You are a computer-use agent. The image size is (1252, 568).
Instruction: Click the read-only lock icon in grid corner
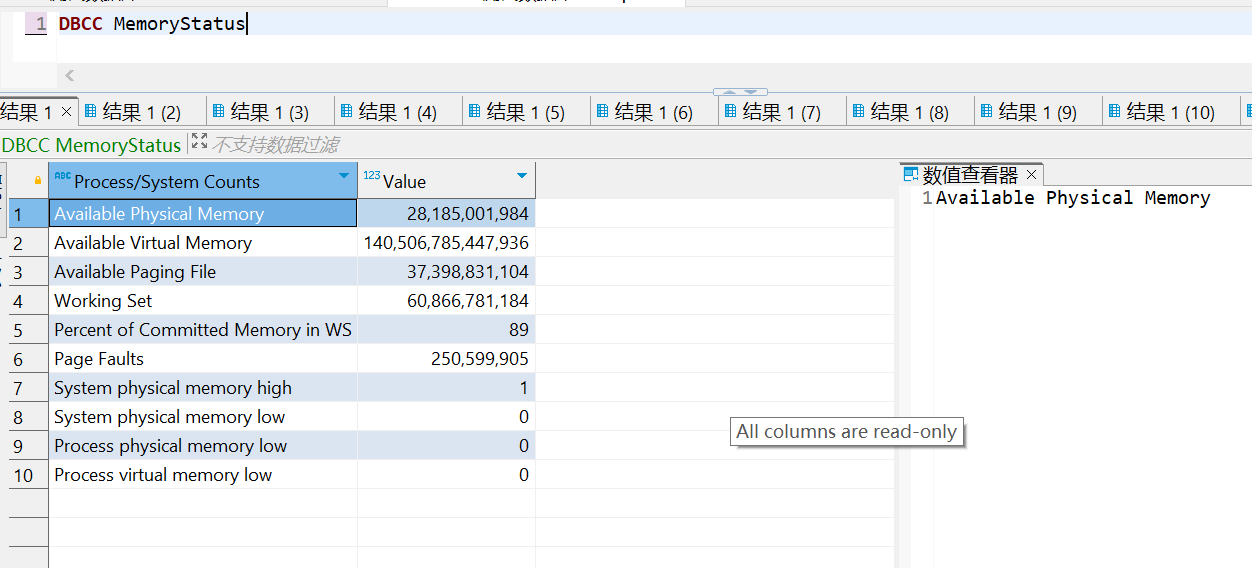[x=38, y=181]
